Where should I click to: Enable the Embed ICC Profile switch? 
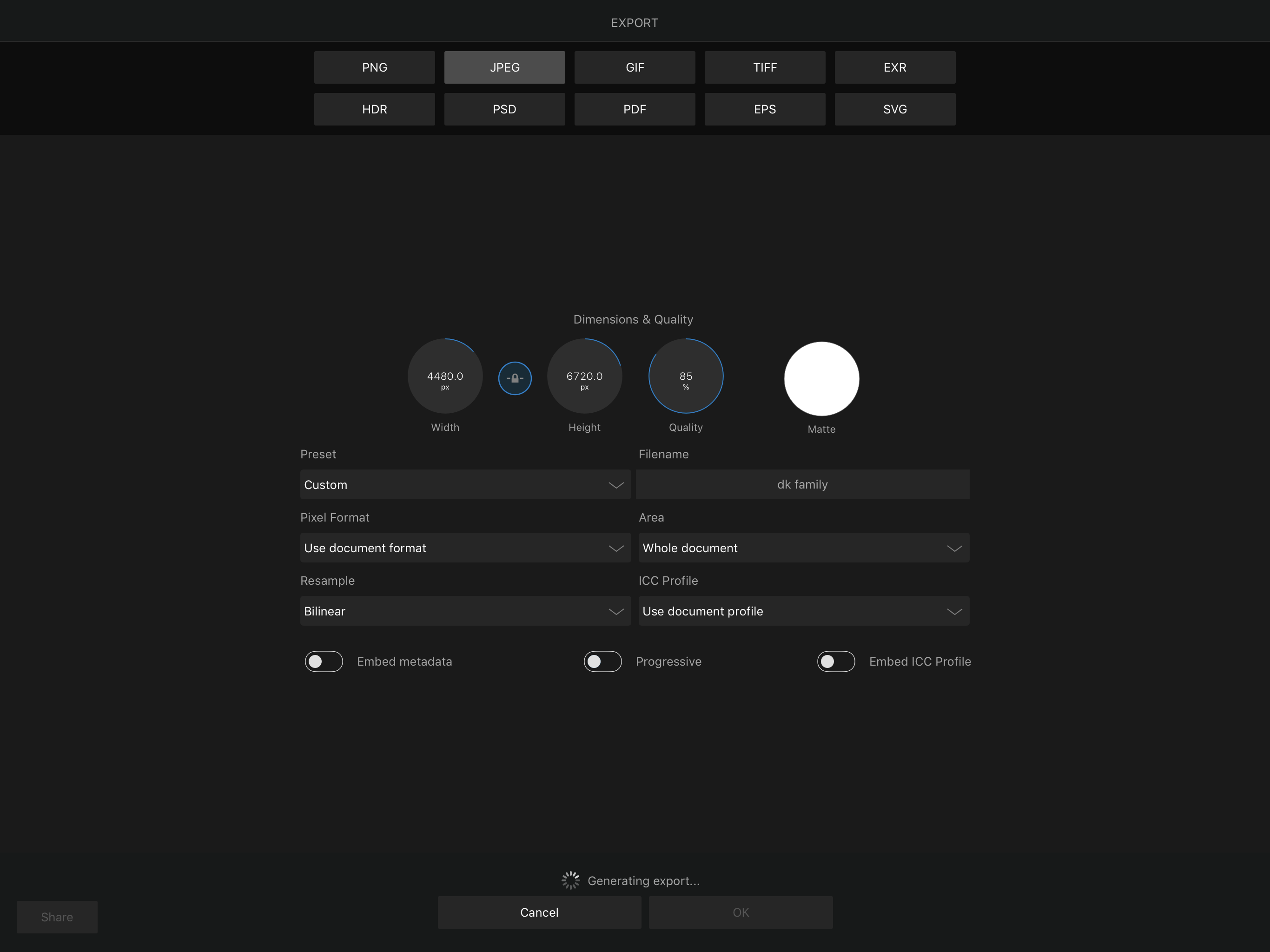click(x=836, y=661)
